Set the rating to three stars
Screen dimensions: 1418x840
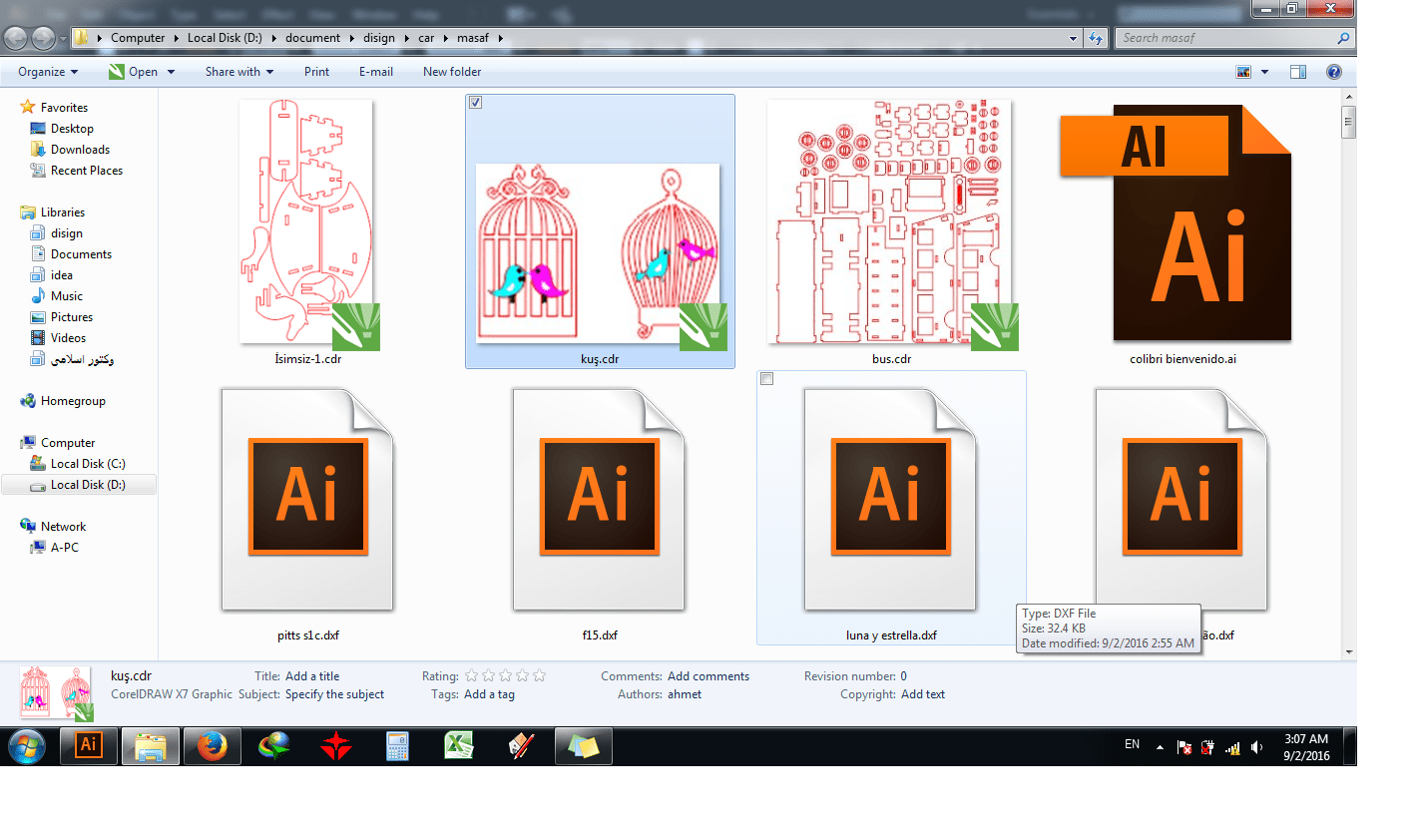click(506, 676)
